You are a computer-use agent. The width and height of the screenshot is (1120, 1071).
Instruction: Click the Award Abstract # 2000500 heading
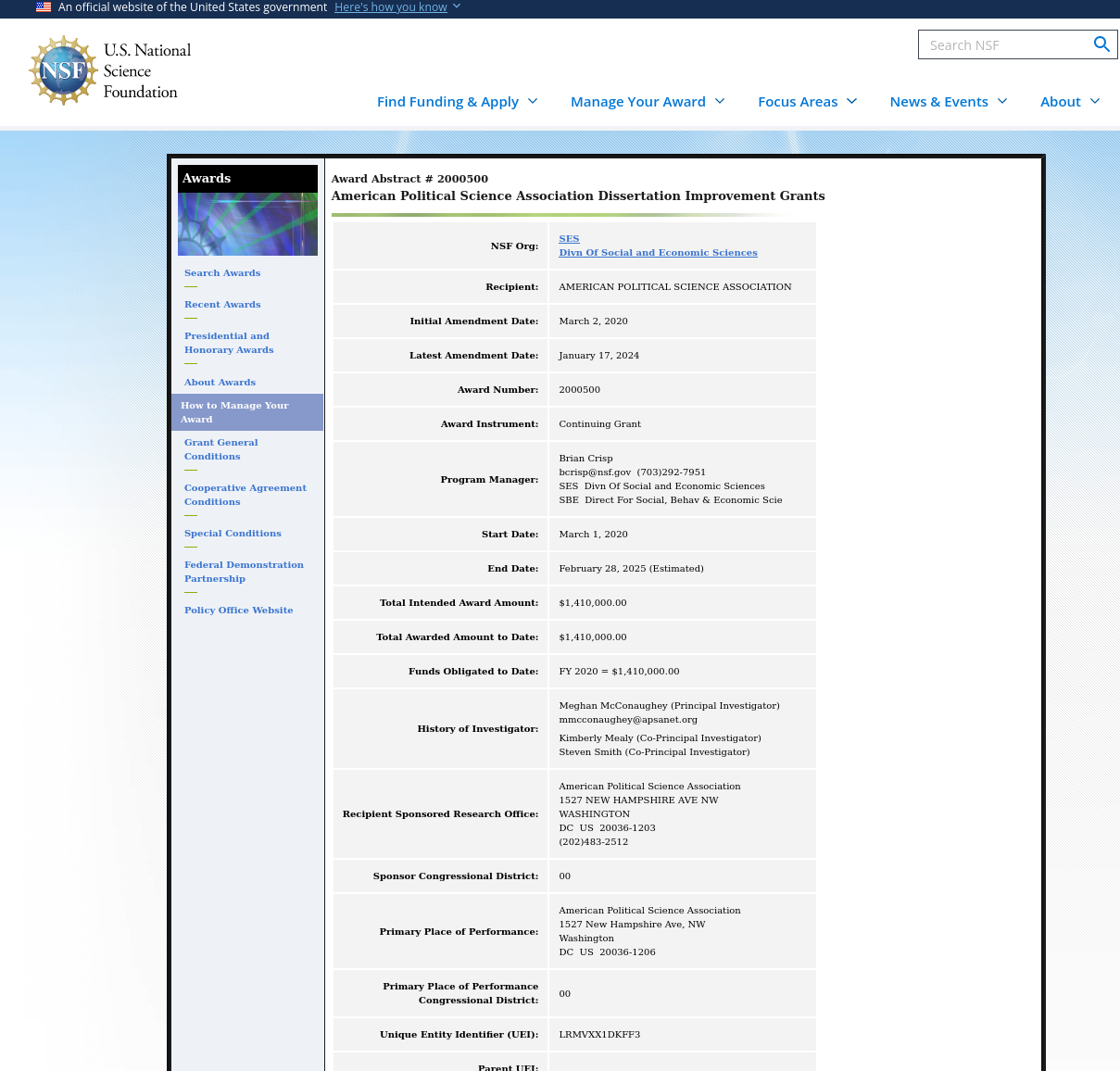point(409,179)
